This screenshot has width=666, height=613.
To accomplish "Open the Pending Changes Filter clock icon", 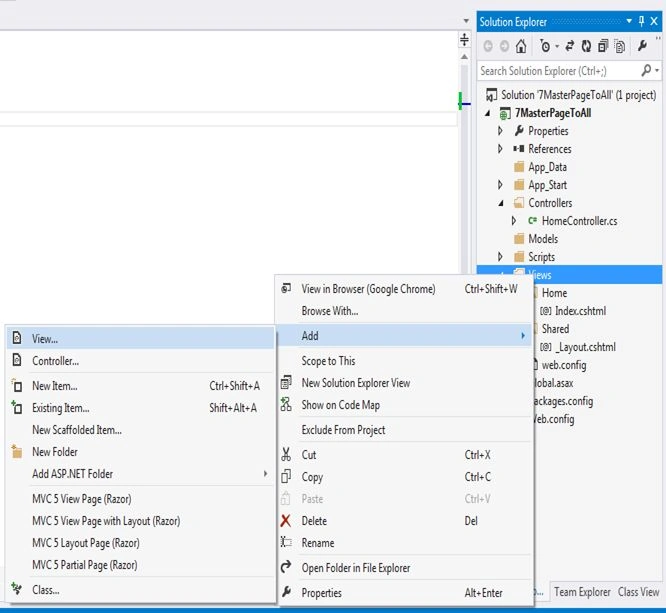I will point(545,46).
